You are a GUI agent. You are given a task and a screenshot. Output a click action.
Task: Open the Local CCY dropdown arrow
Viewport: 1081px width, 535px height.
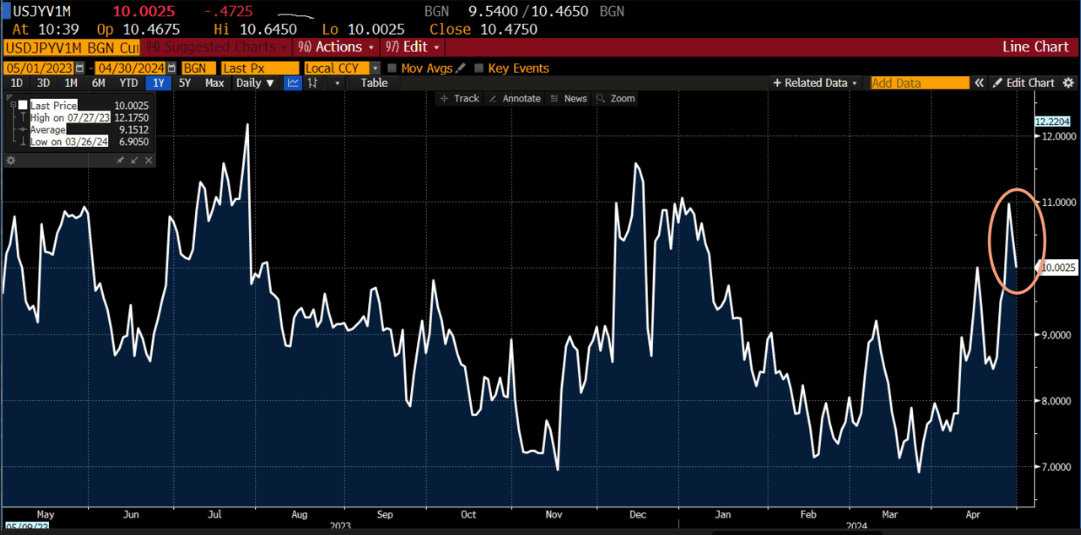[375, 68]
